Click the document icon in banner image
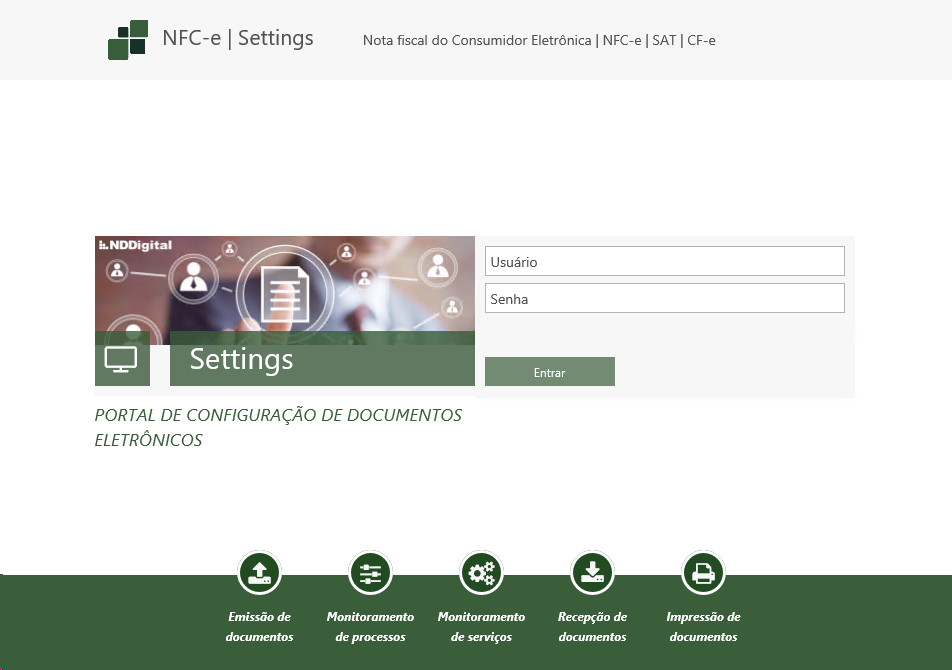The image size is (952, 670). coord(285,290)
